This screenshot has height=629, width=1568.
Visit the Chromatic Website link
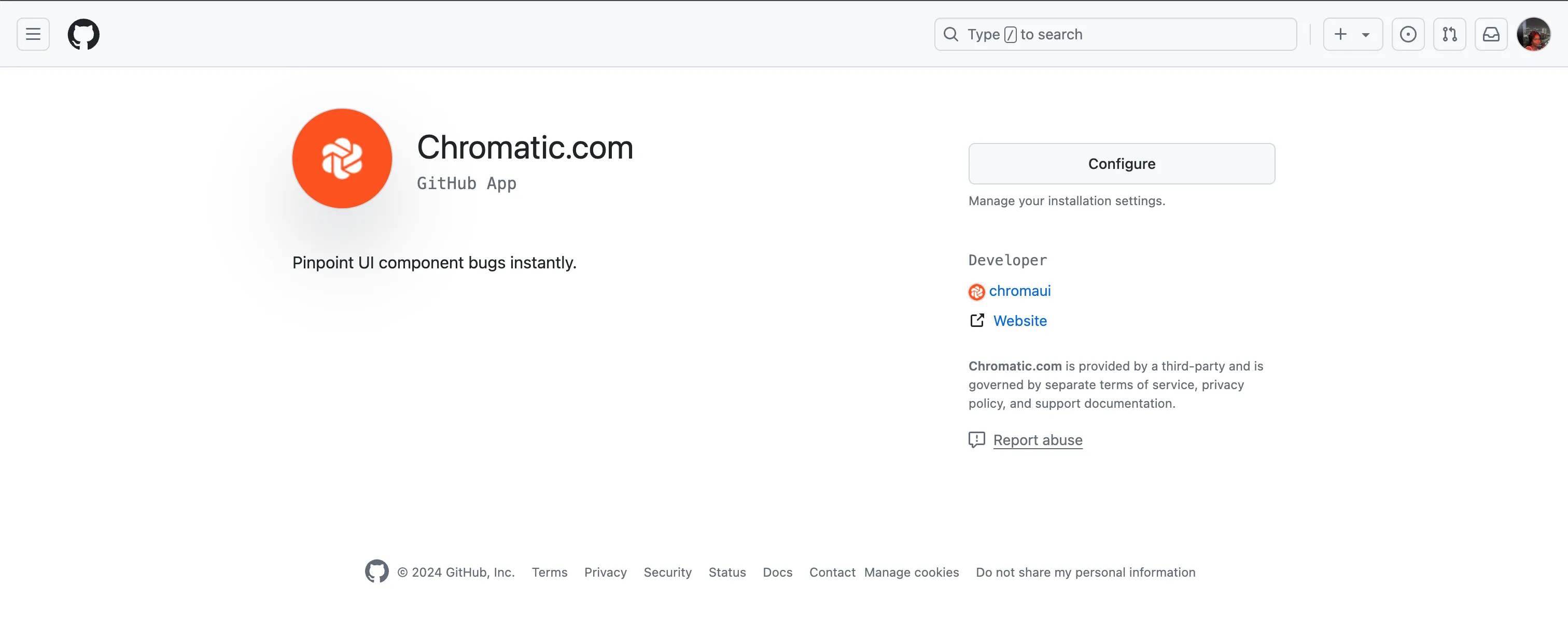click(1019, 321)
